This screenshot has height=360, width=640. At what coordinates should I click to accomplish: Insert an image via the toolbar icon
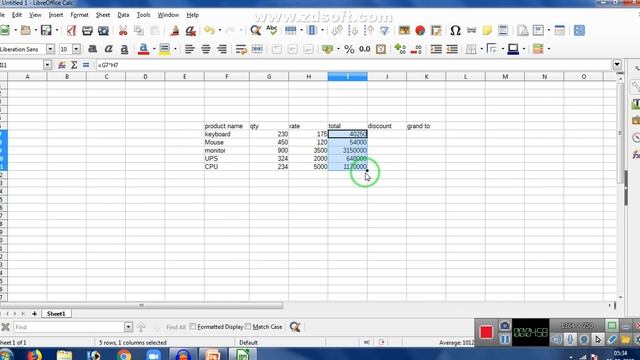(404, 30)
